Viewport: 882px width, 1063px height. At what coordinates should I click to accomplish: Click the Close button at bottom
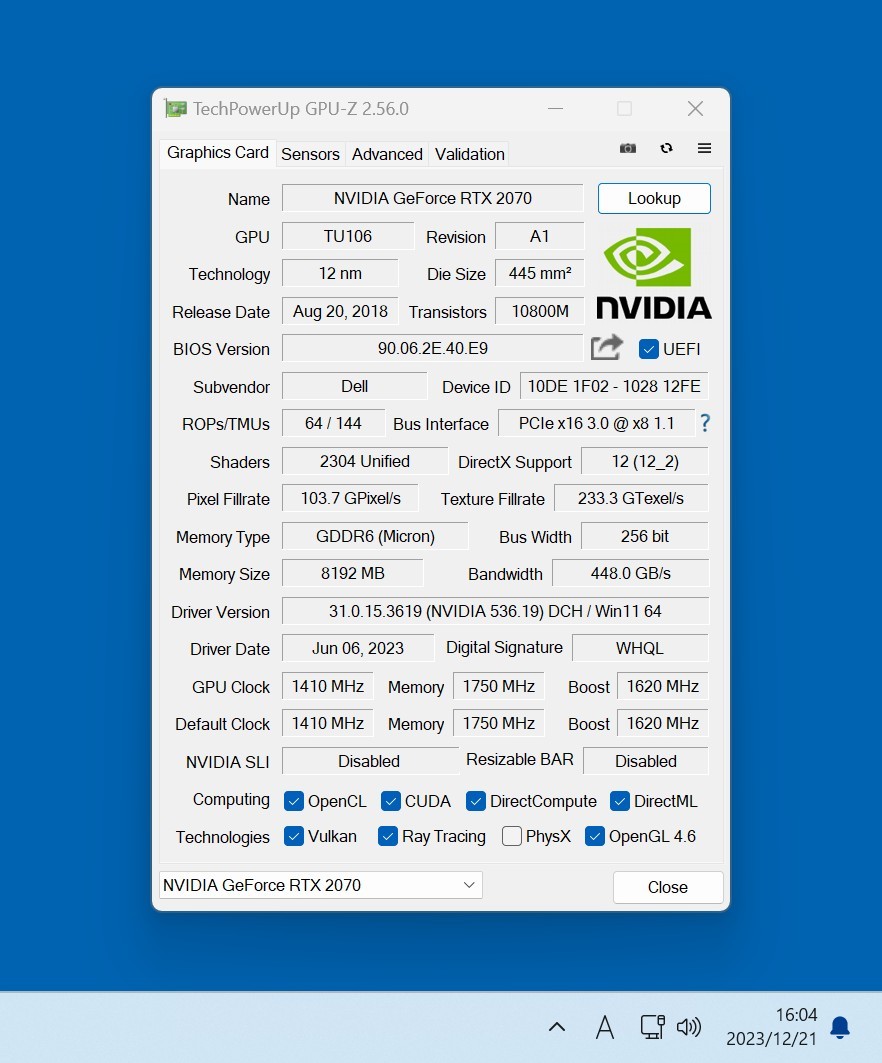click(668, 887)
